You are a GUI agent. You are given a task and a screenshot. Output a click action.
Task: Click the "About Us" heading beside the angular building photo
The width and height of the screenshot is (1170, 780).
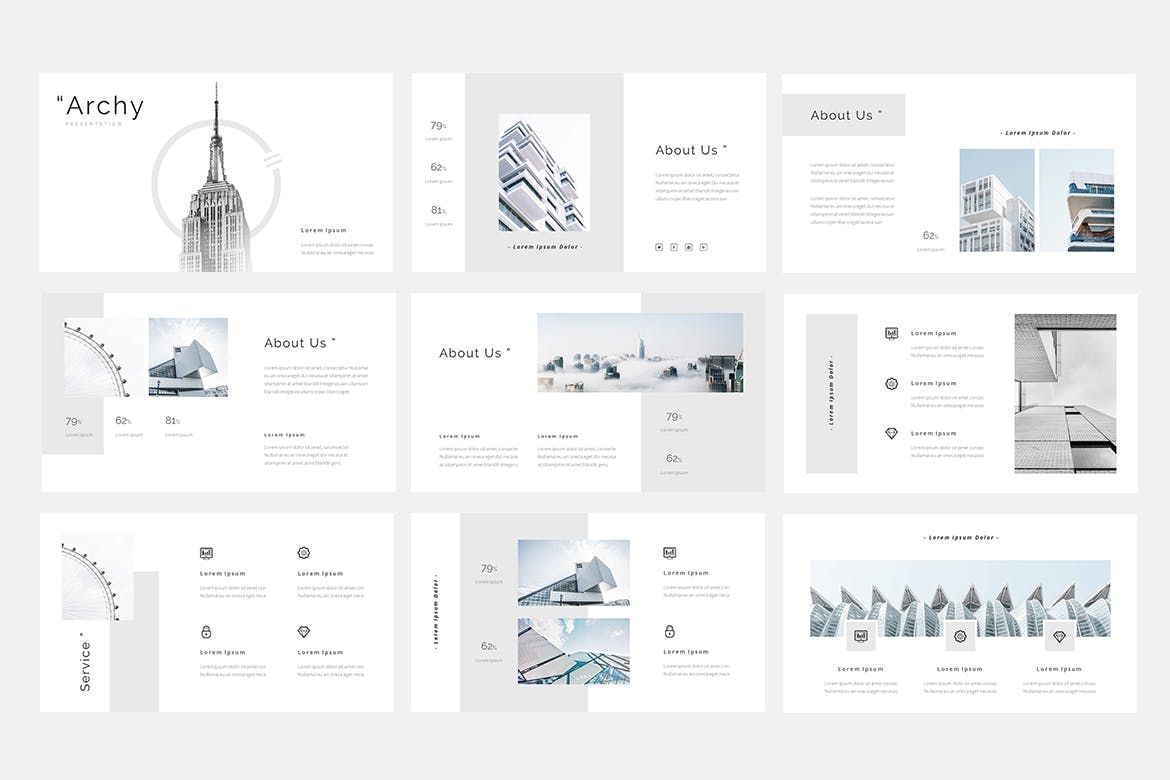click(x=300, y=343)
